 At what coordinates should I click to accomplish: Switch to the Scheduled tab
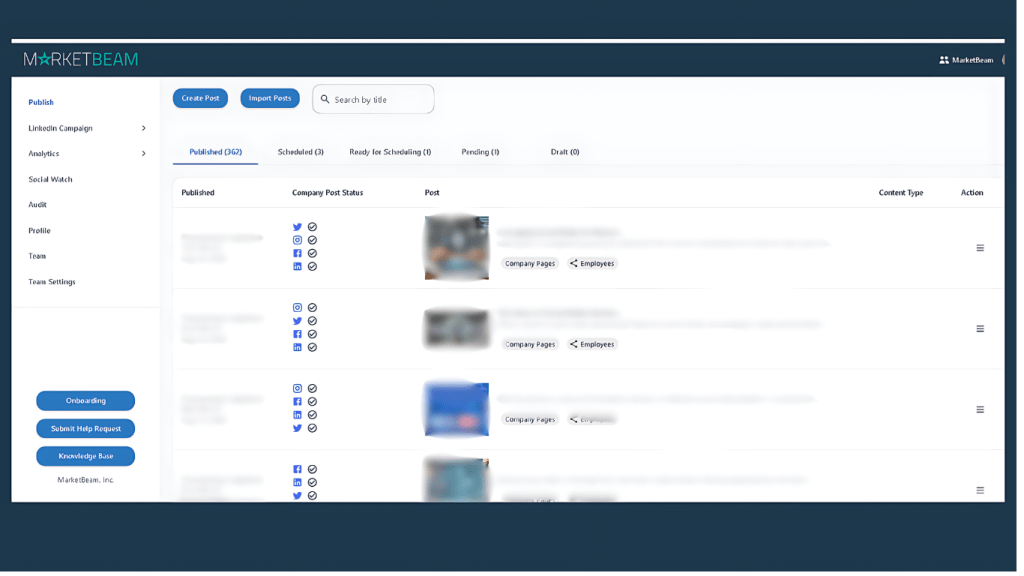298,151
